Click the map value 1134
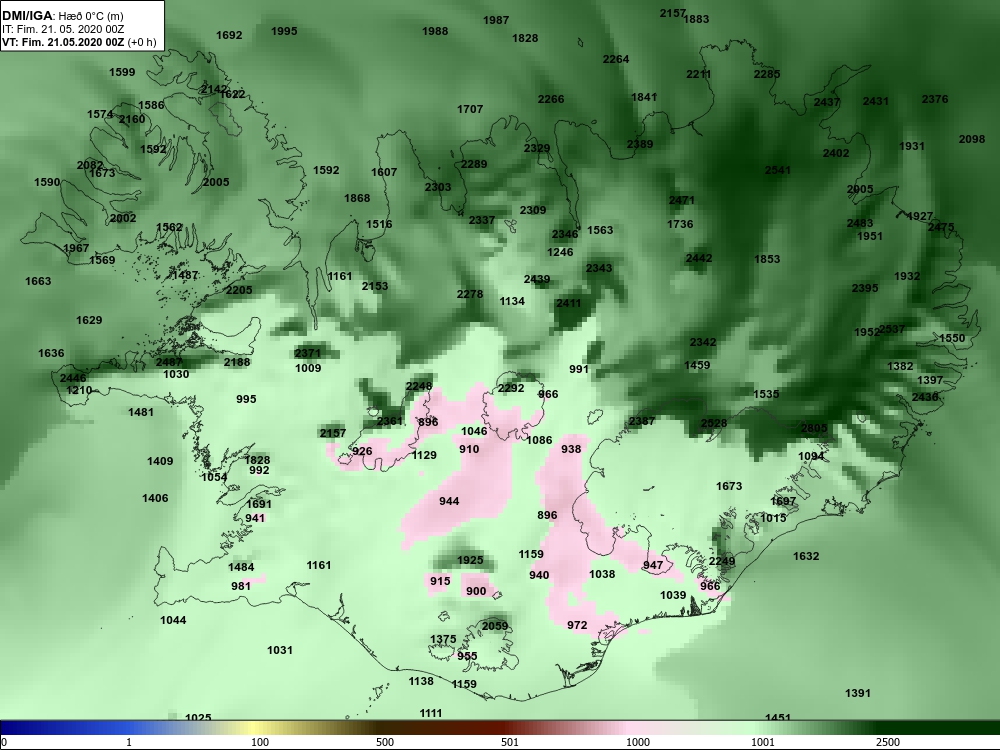Viewport: 1000px width, 750px height. (512, 301)
